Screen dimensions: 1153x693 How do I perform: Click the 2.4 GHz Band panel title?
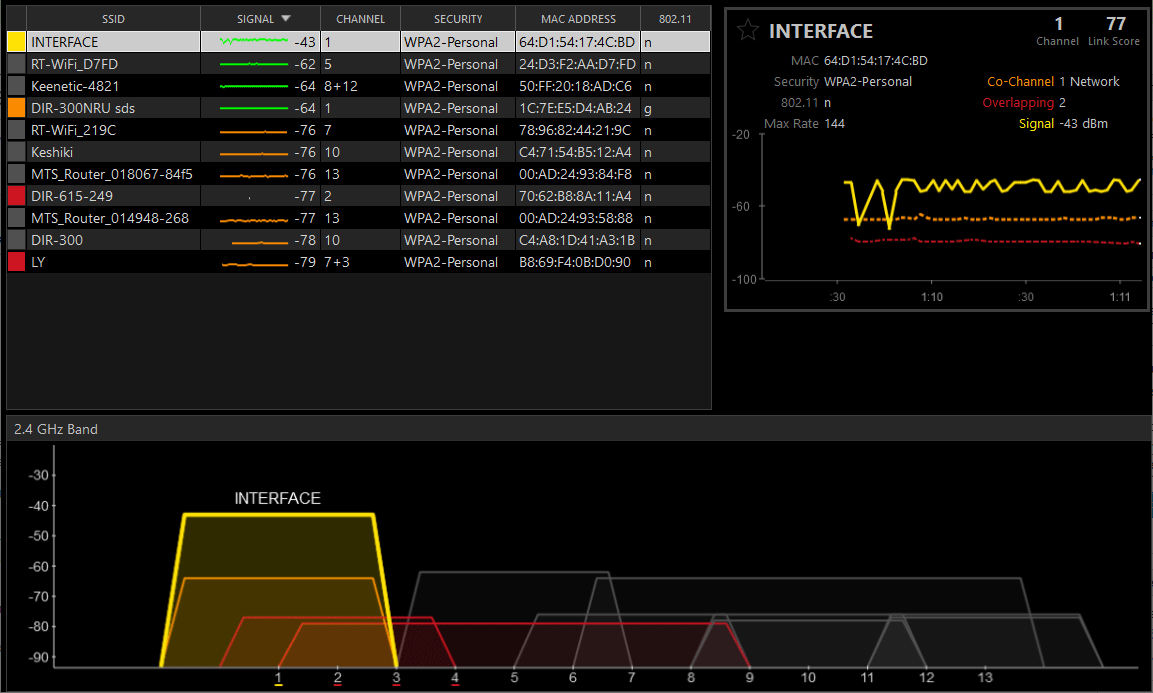[x=56, y=429]
